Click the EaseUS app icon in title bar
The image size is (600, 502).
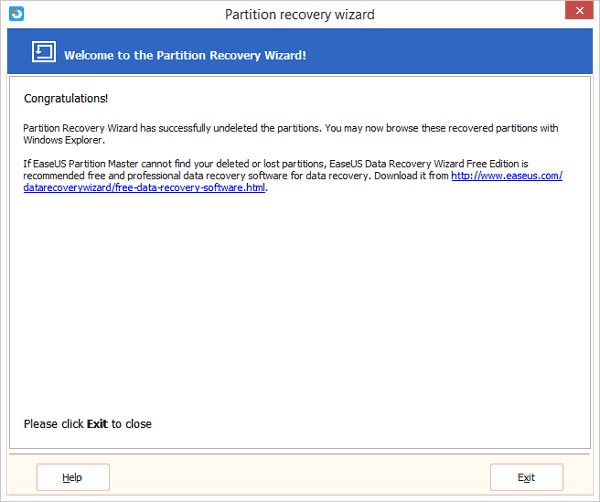pos(16,14)
